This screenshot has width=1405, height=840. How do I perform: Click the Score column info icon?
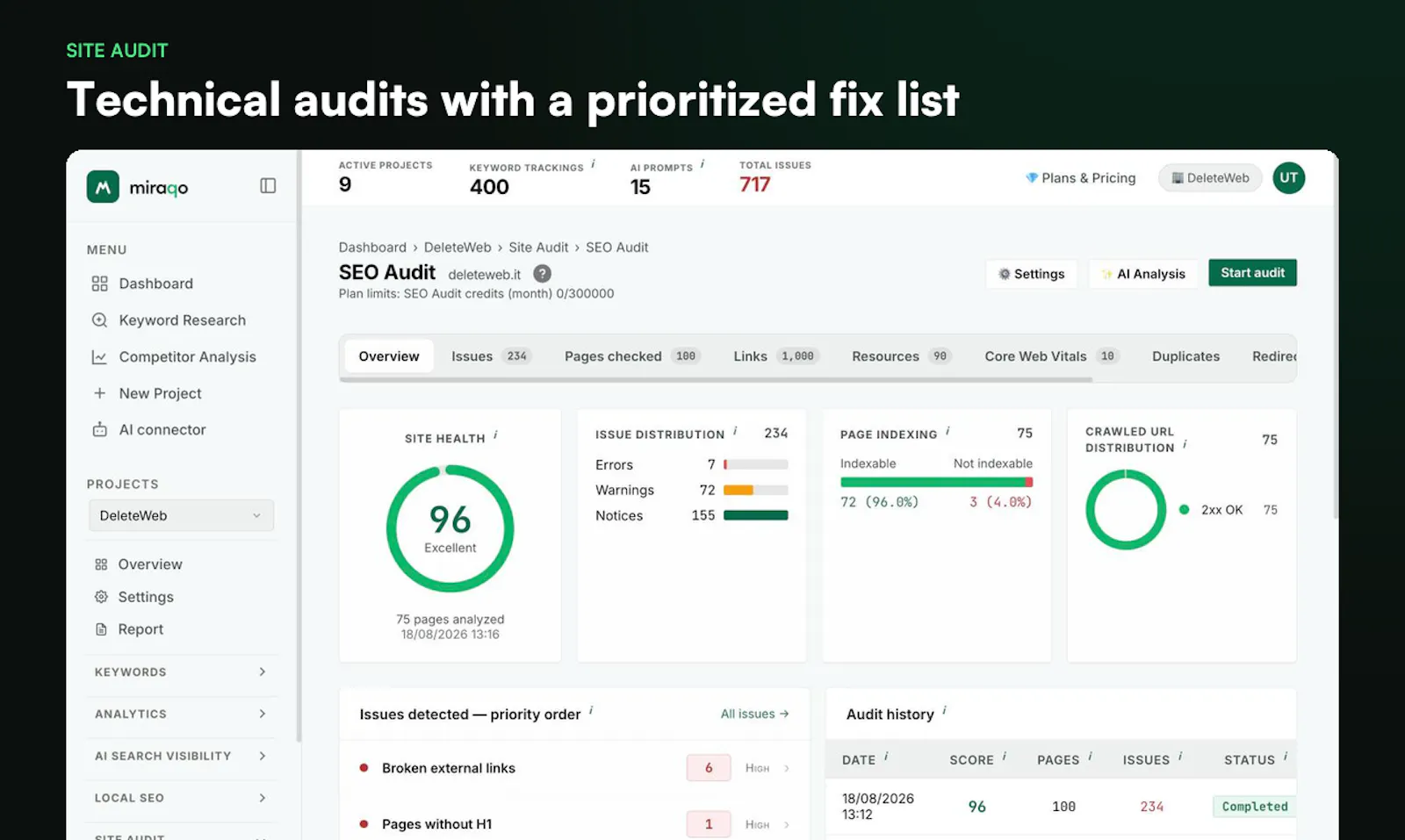click(1005, 757)
